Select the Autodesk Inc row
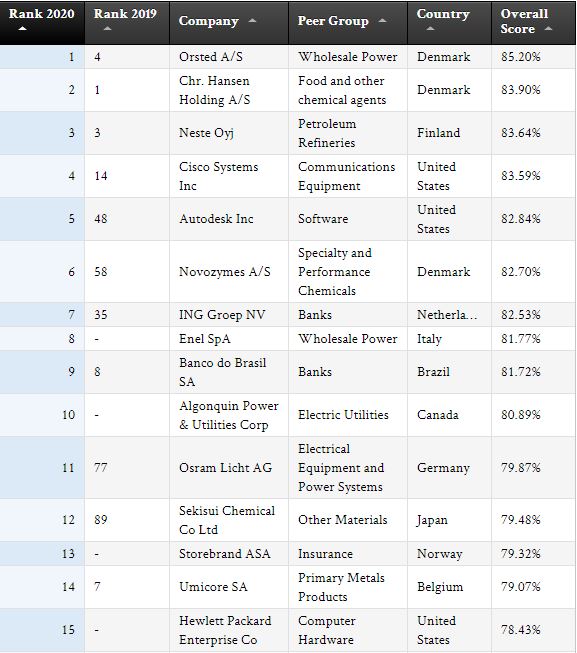 (x=288, y=219)
